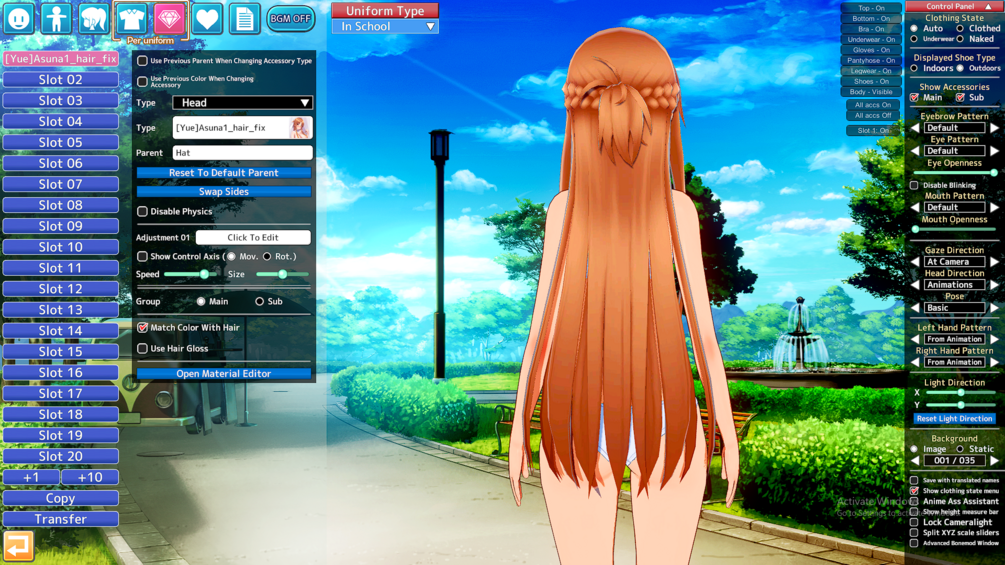Go to next Eyebrow Pattern
Viewport: 1005px width, 565px height.
click(x=994, y=128)
